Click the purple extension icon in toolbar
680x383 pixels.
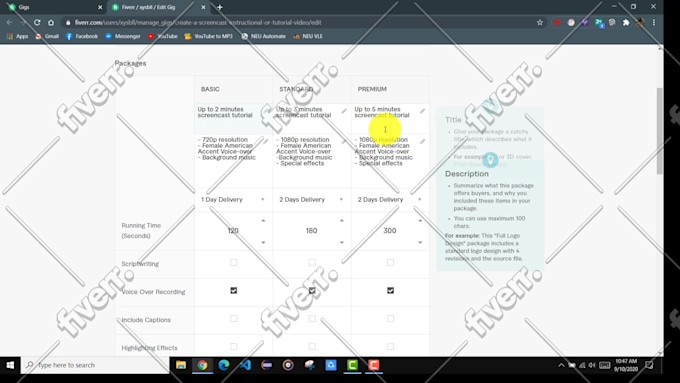[585, 23]
